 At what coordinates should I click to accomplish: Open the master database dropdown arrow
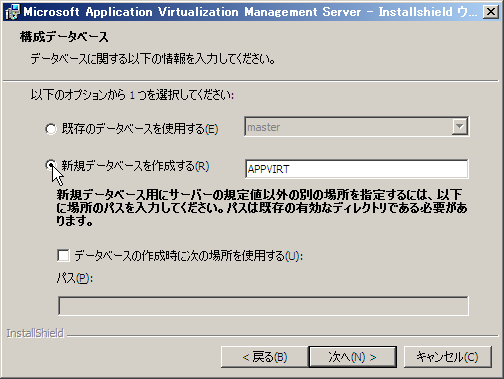(x=460, y=127)
